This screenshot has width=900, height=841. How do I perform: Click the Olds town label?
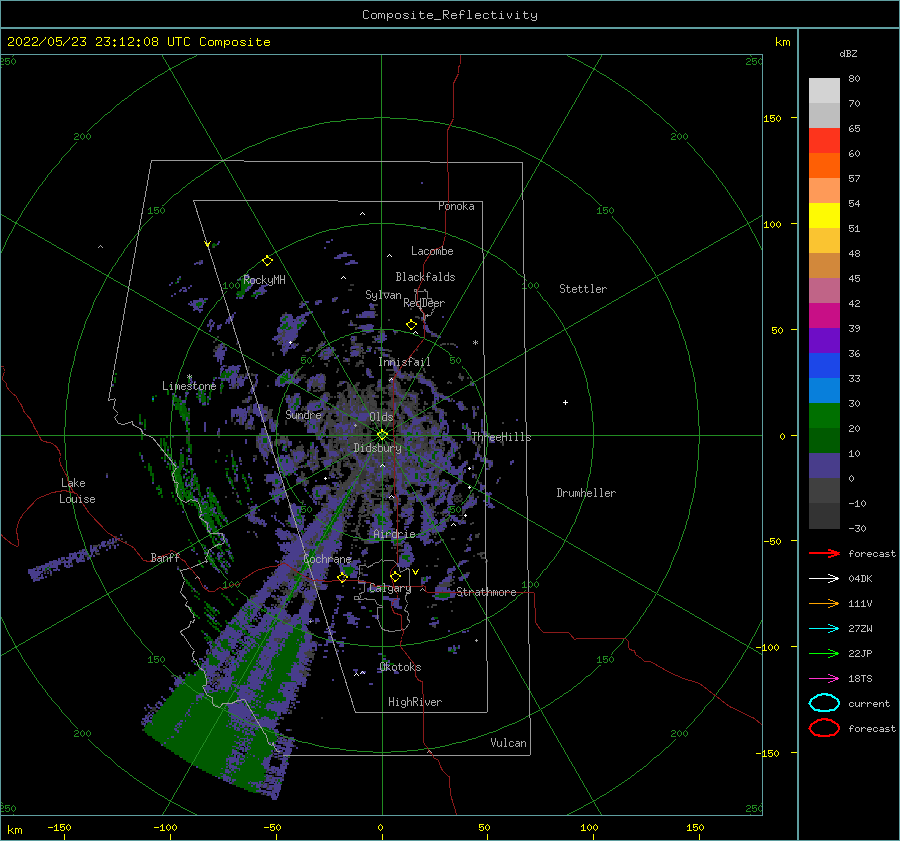381,417
